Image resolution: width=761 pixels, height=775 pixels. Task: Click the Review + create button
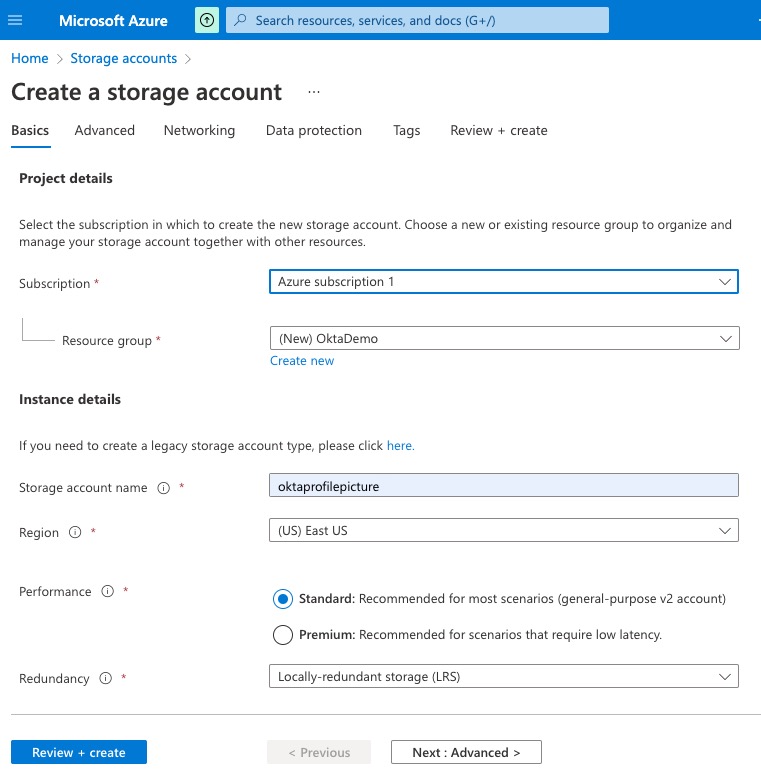pyautogui.click(x=79, y=752)
